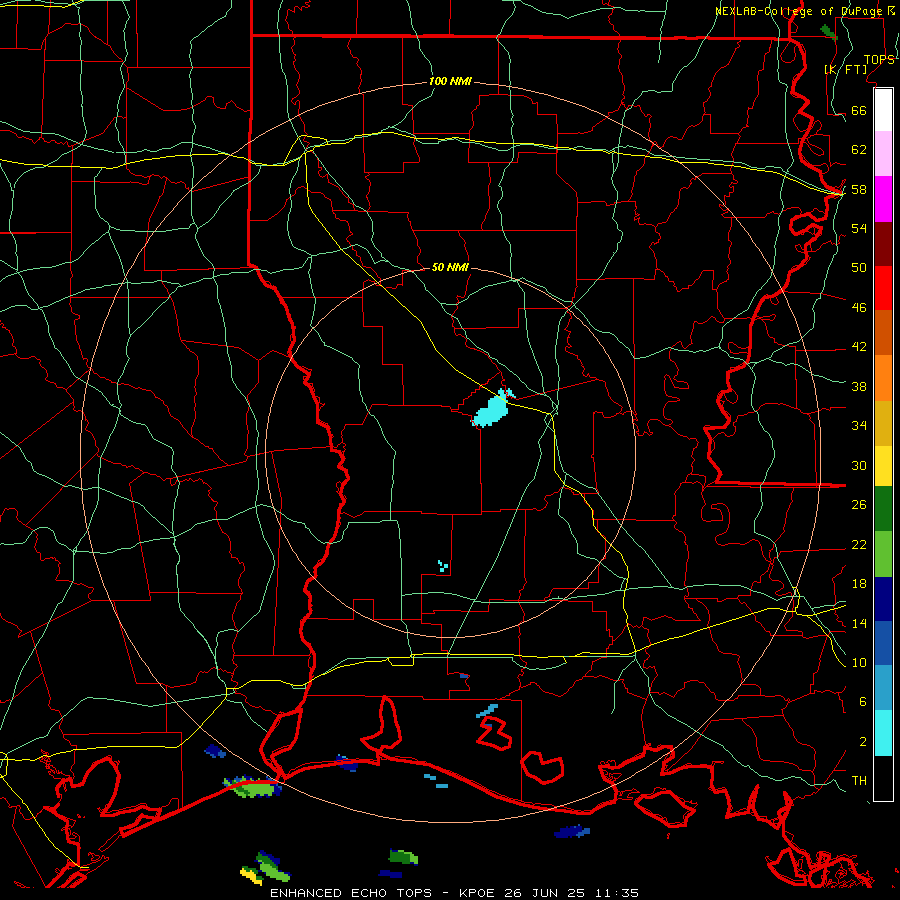Image resolution: width=900 pixels, height=900 pixels.
Task: Click the cyan legend swatch near the bottom of the scale
Action: click(883, 733)
